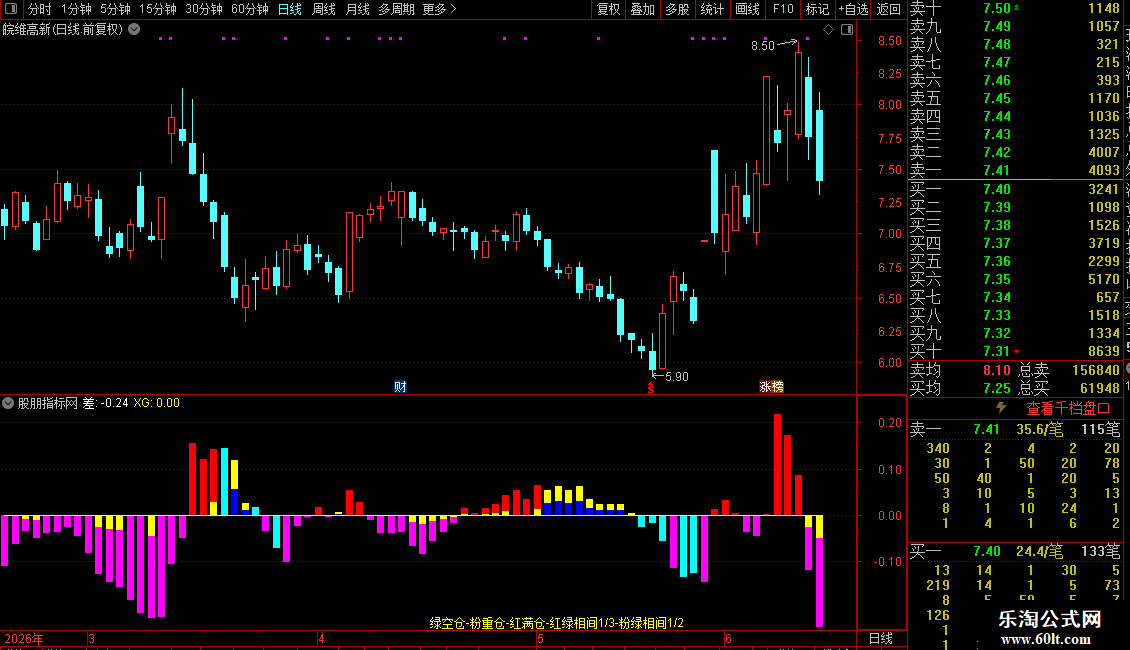Select 买一 bid price 7.40 row
Image resolution: width=1130 pixels, height=650 pixels.
tap(1015, 189)
